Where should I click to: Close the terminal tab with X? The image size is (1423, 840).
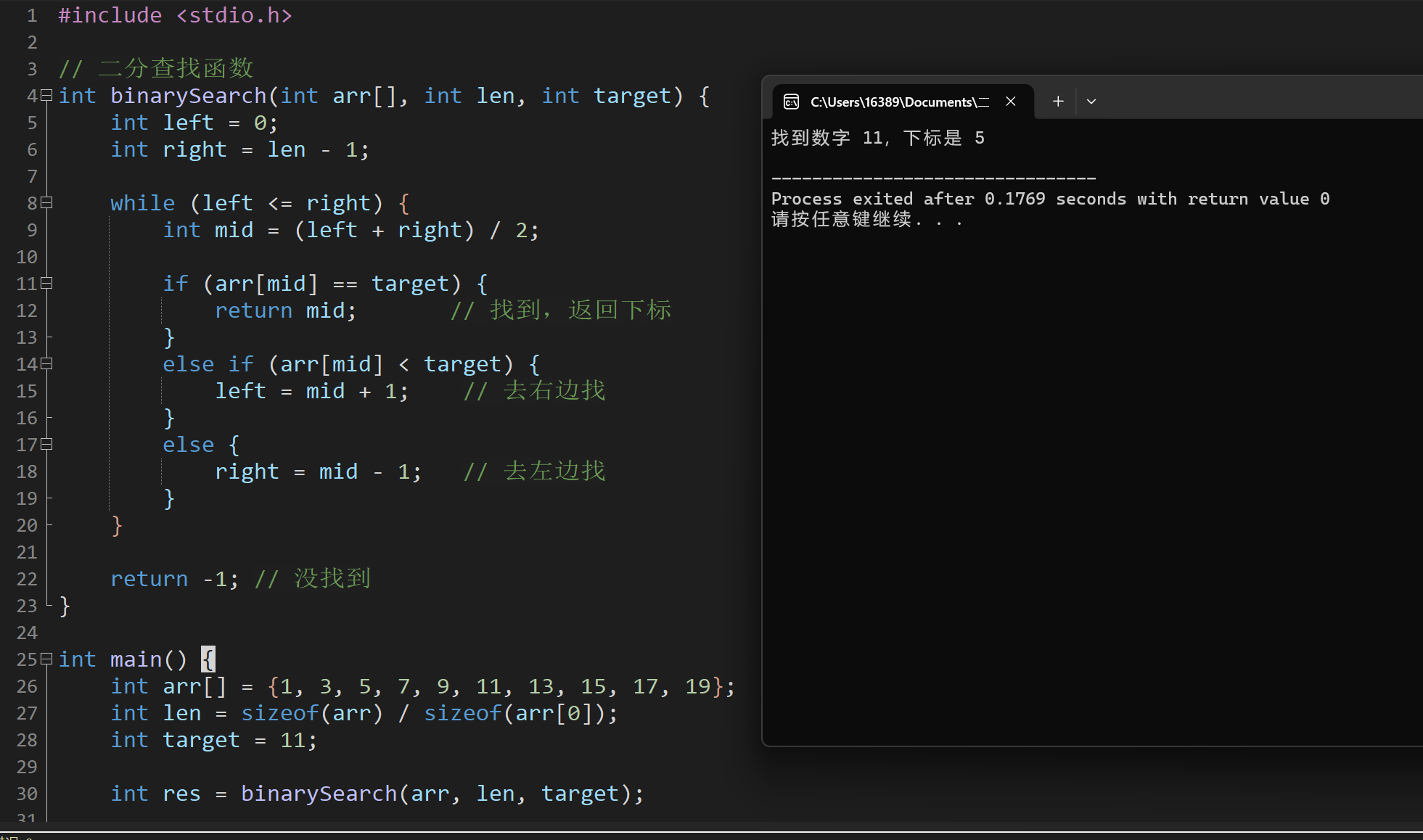point(1010,102)
